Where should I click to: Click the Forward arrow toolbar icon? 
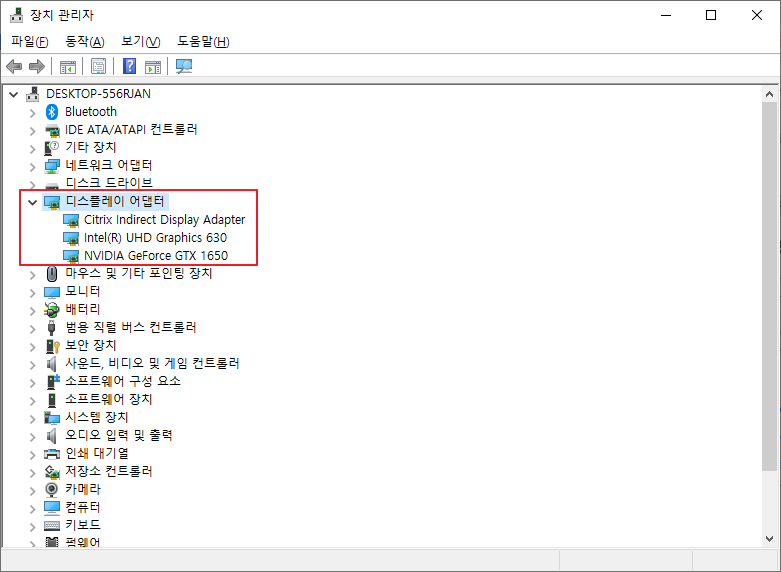pyautogui.click(x=37, y=66)
